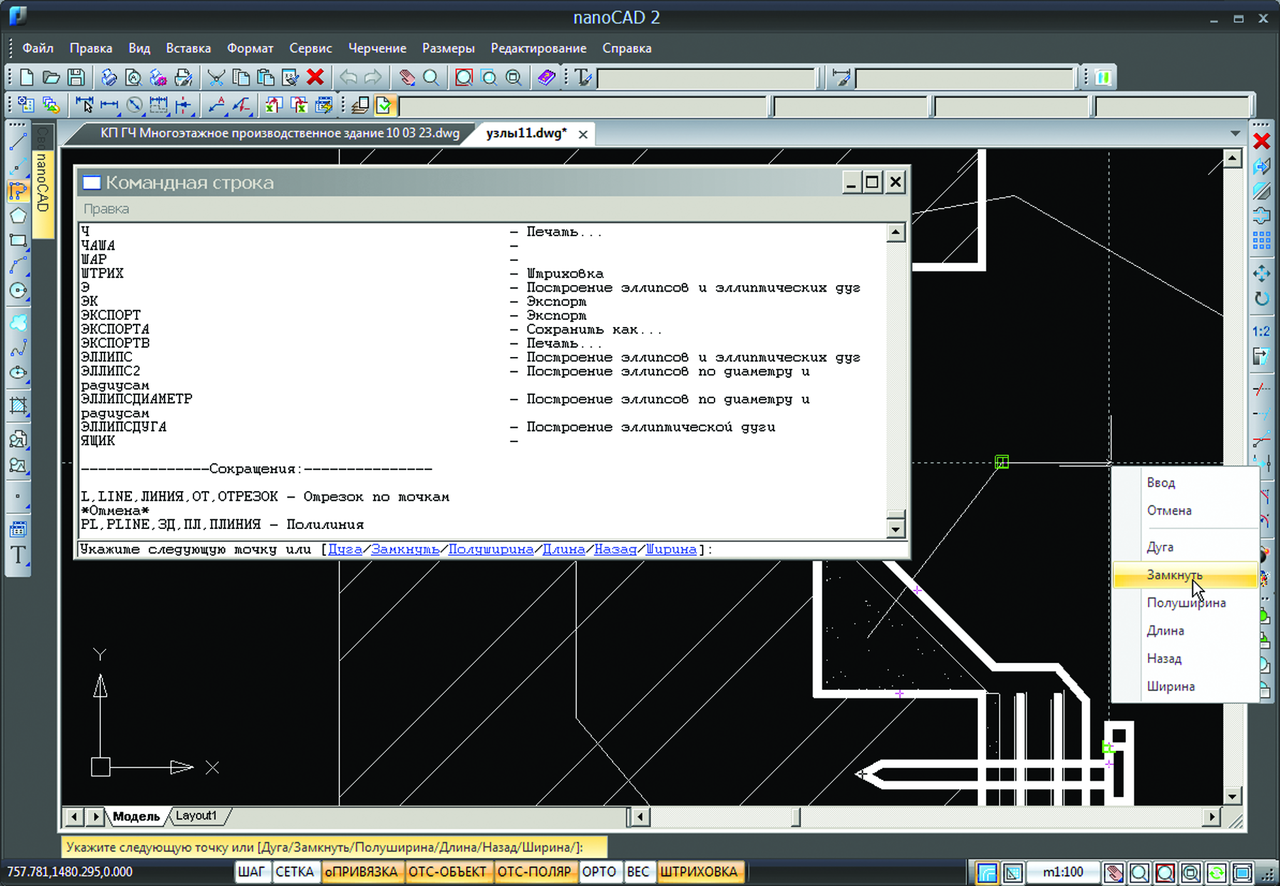1280x886 pixels.
Task: Click the Copy icon in toolbar
Action: [241, 77]
